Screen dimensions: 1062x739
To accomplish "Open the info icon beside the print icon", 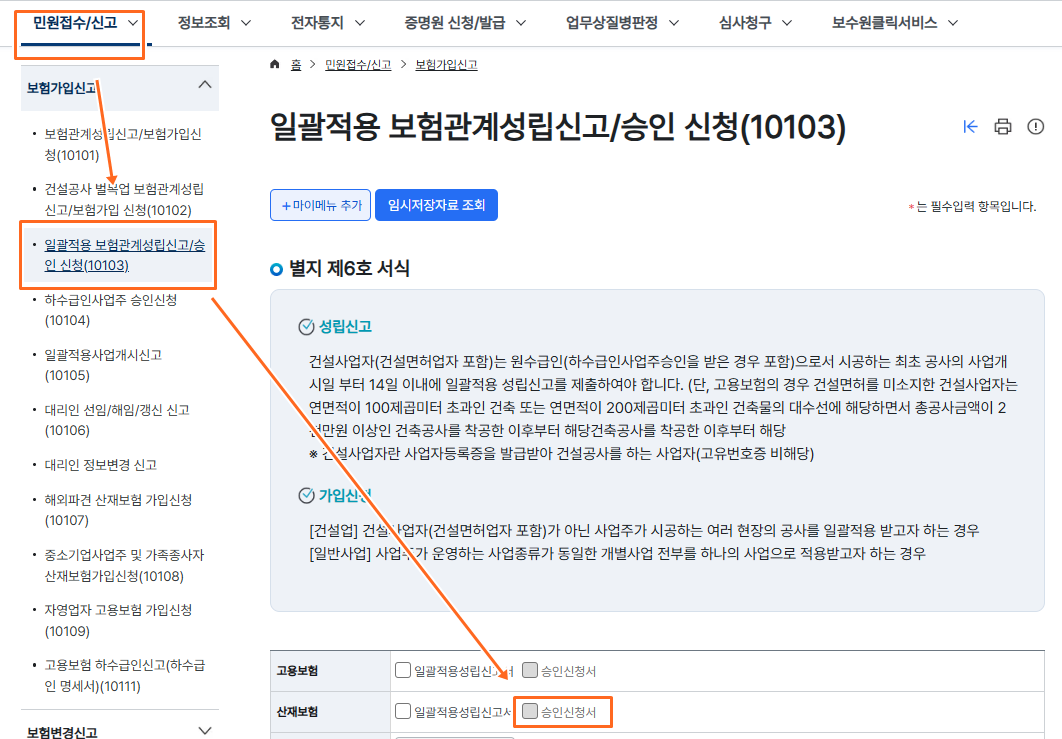I will click(x=1036, y=127).
